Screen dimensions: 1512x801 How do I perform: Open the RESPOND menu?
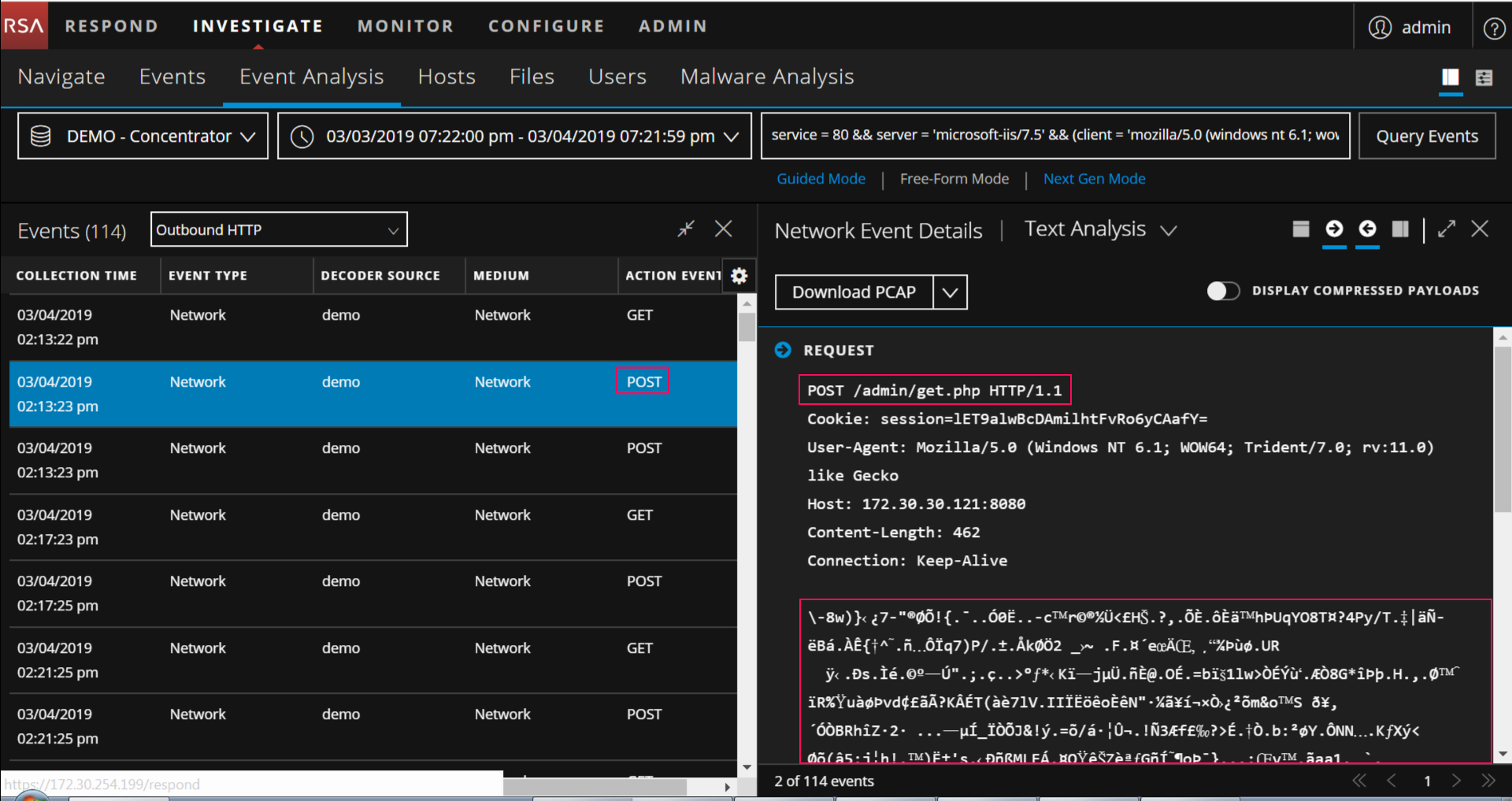coord(111,26)
